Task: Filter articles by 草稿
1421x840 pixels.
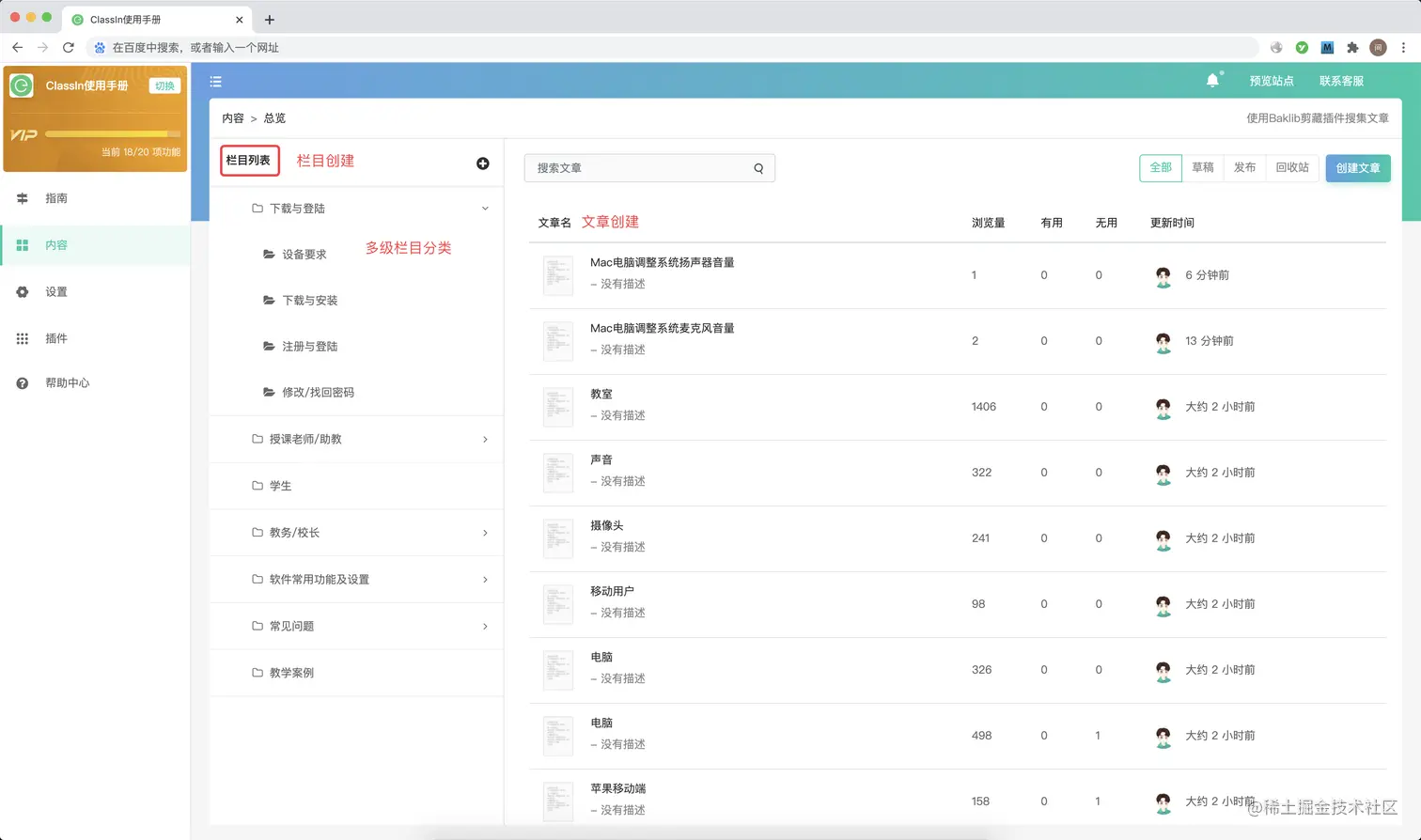Action: tap(1203, 167)
